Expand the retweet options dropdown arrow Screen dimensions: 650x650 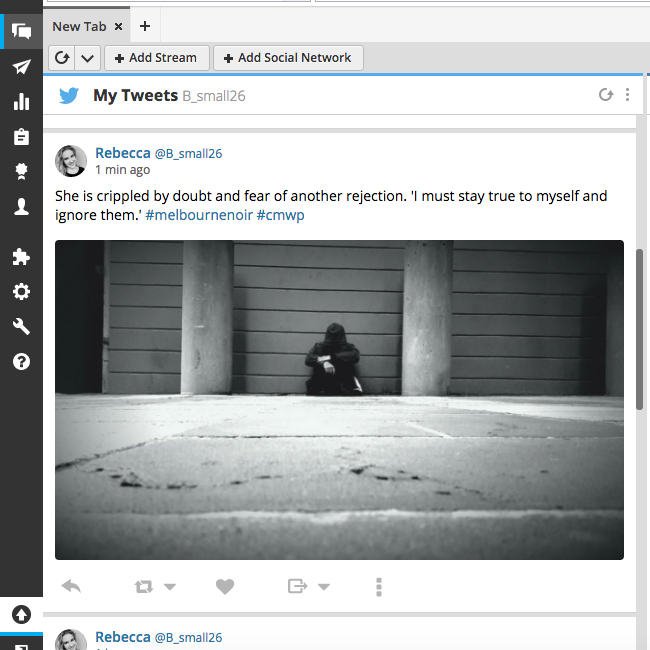pos(170,587)
